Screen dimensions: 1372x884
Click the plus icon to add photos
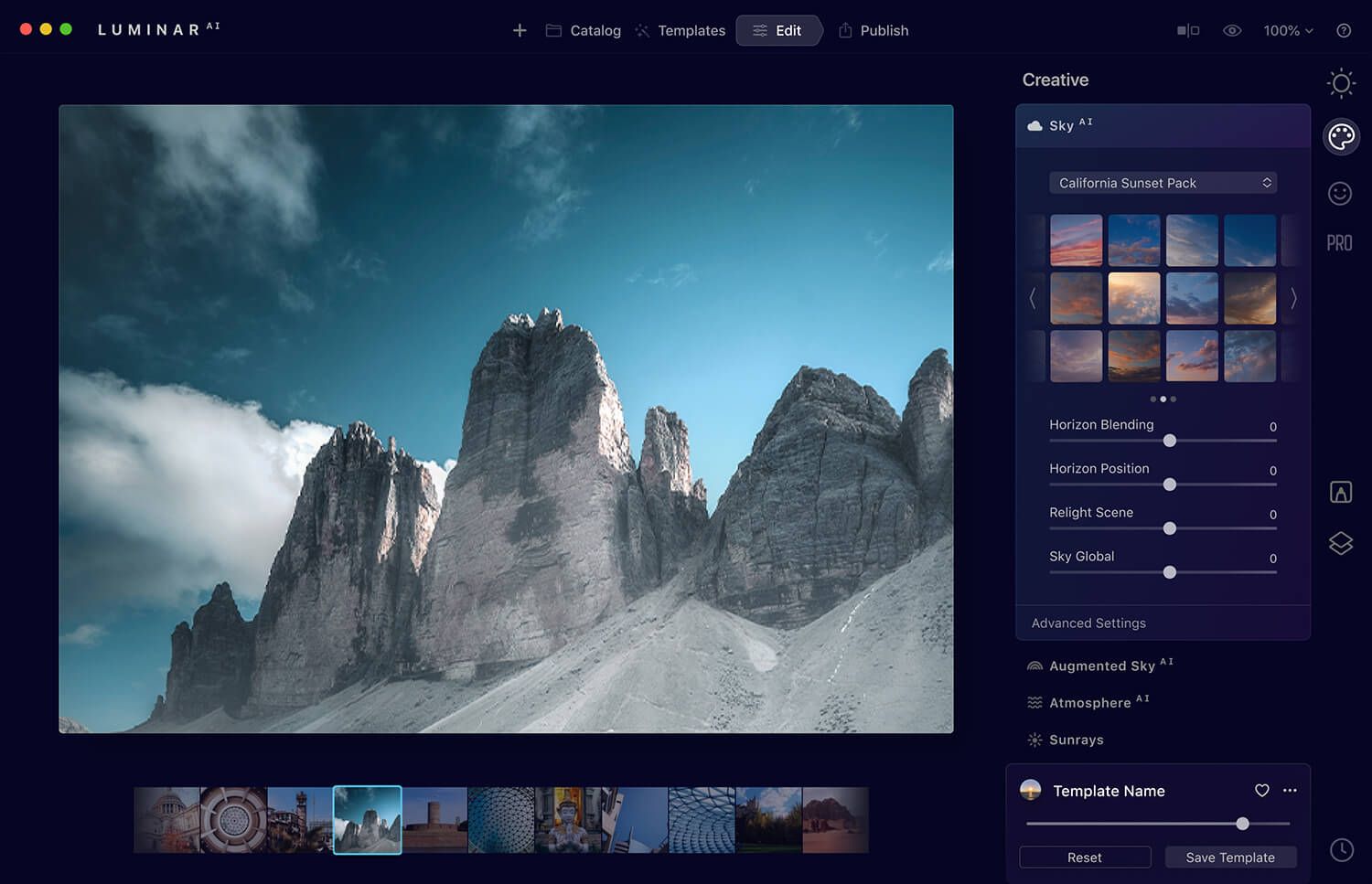(520, 30)
